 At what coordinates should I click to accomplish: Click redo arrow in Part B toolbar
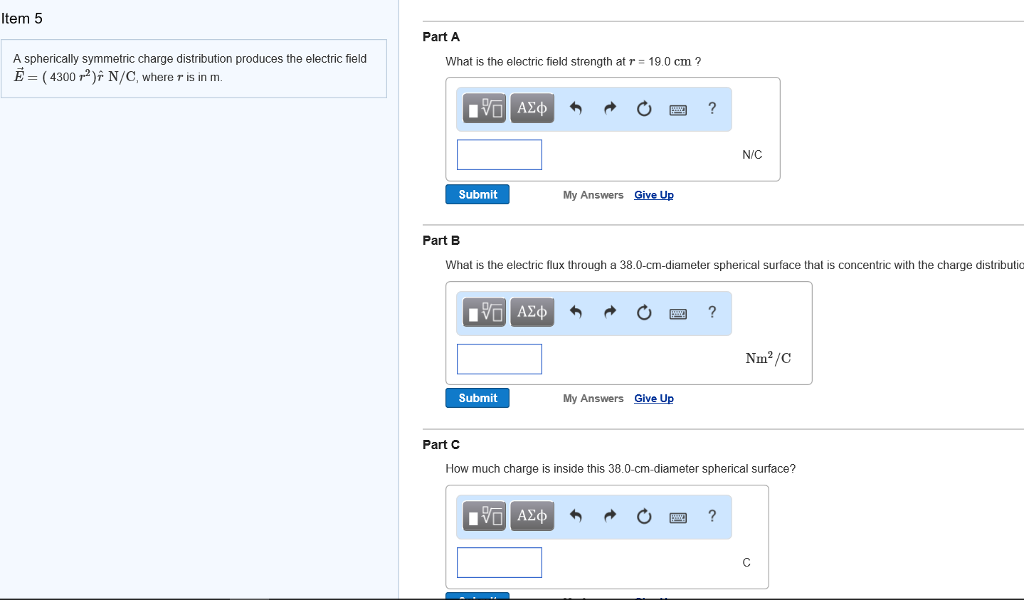click(x=610, y=313)
